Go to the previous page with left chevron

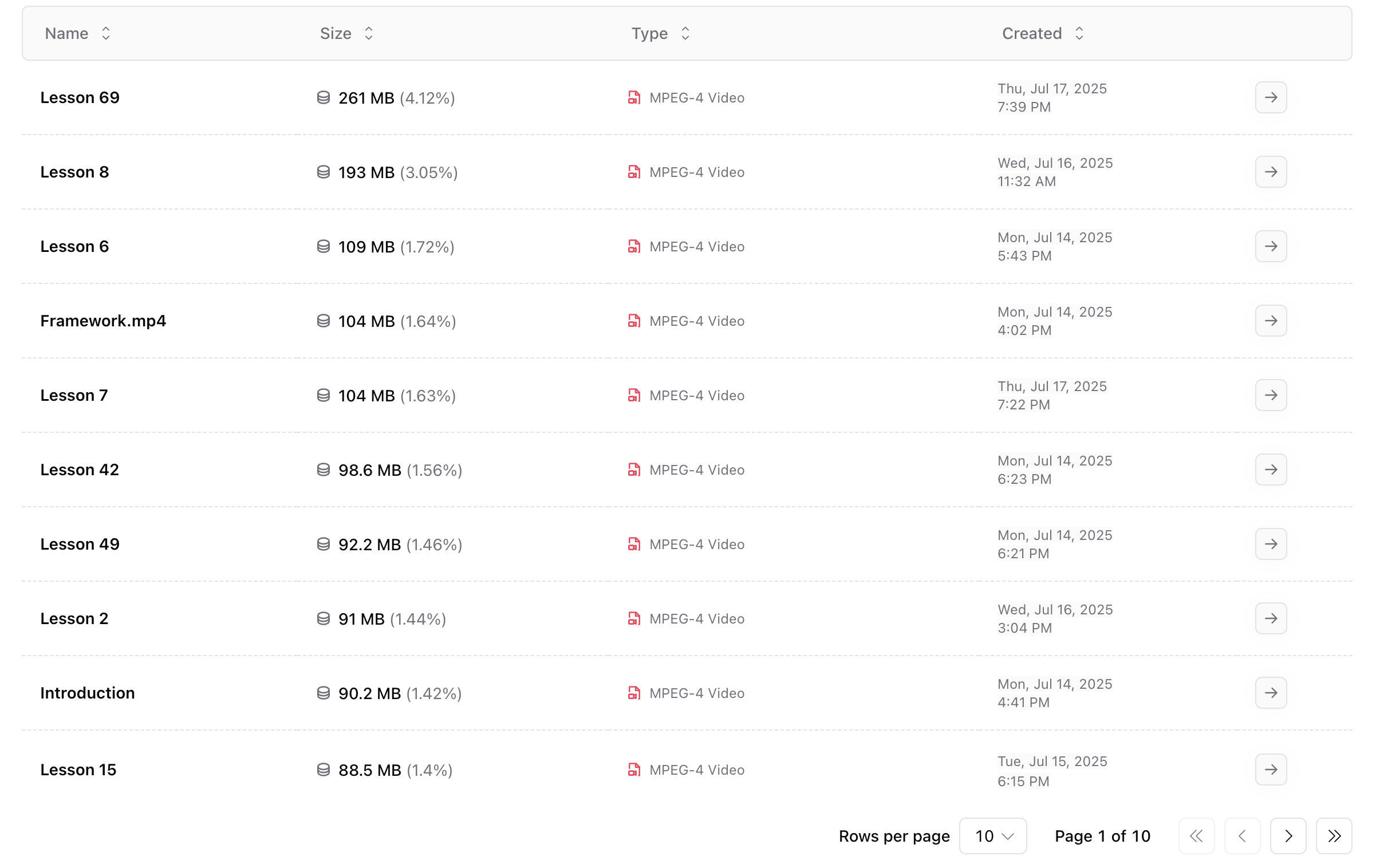(1242, 836)
